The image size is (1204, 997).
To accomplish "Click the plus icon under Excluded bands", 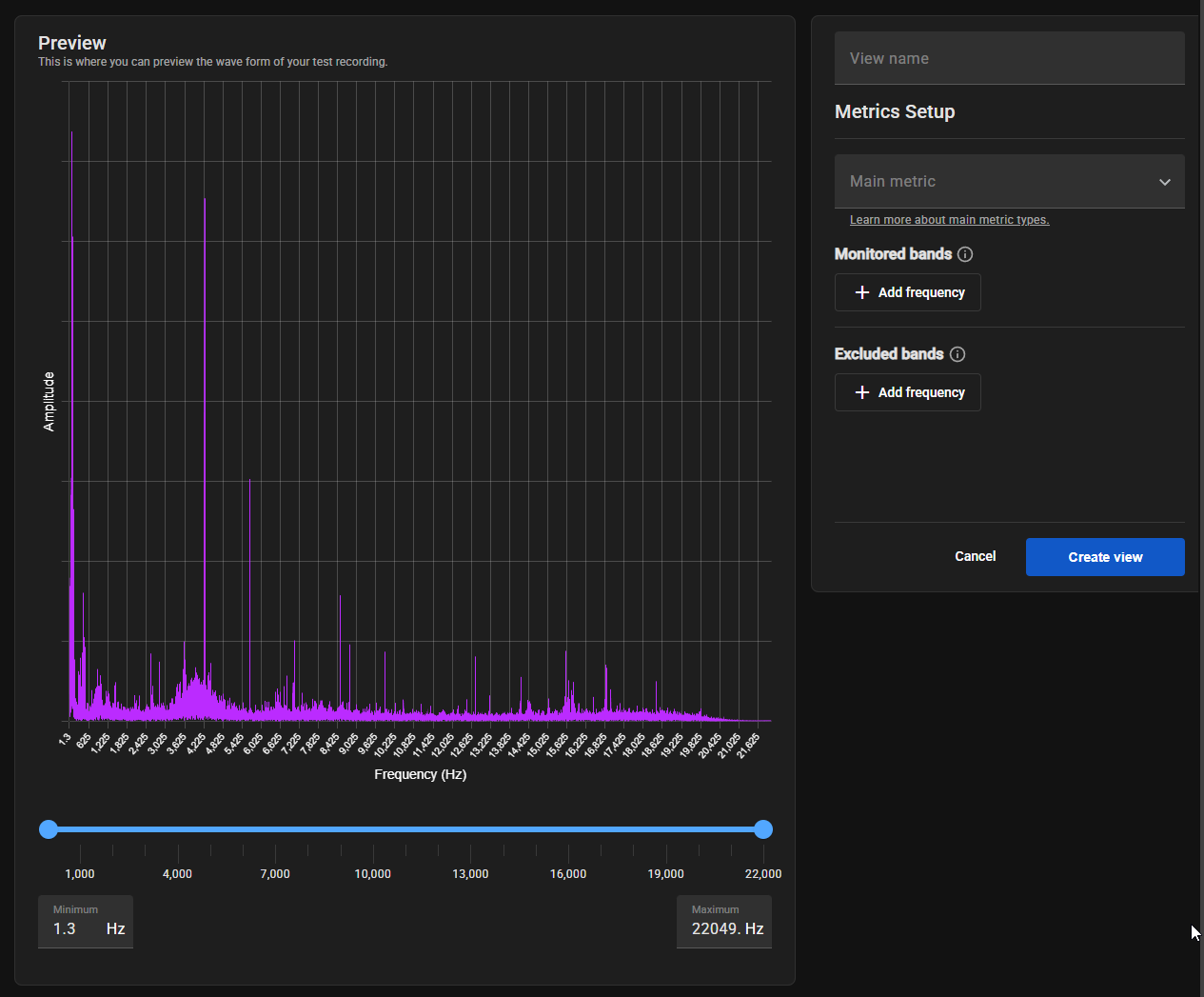I will 862,392.
